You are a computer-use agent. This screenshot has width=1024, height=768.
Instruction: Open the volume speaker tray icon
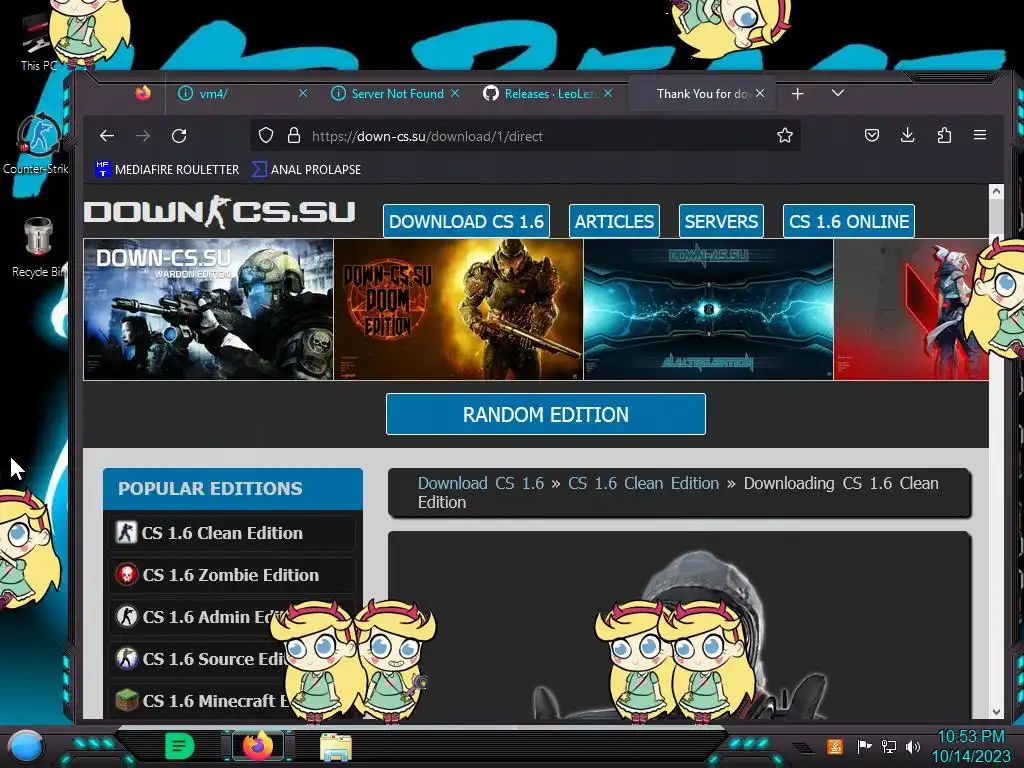point(912,746)
